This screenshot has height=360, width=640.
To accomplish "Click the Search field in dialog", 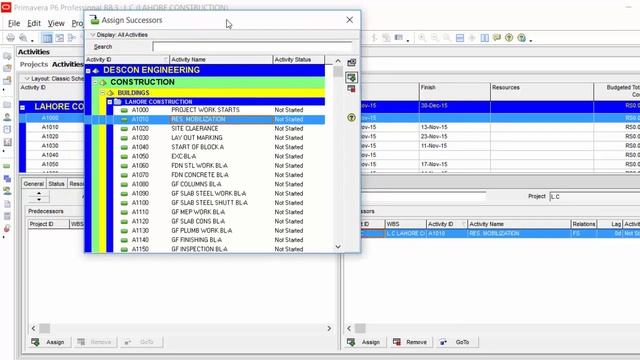I will (252, 47).
